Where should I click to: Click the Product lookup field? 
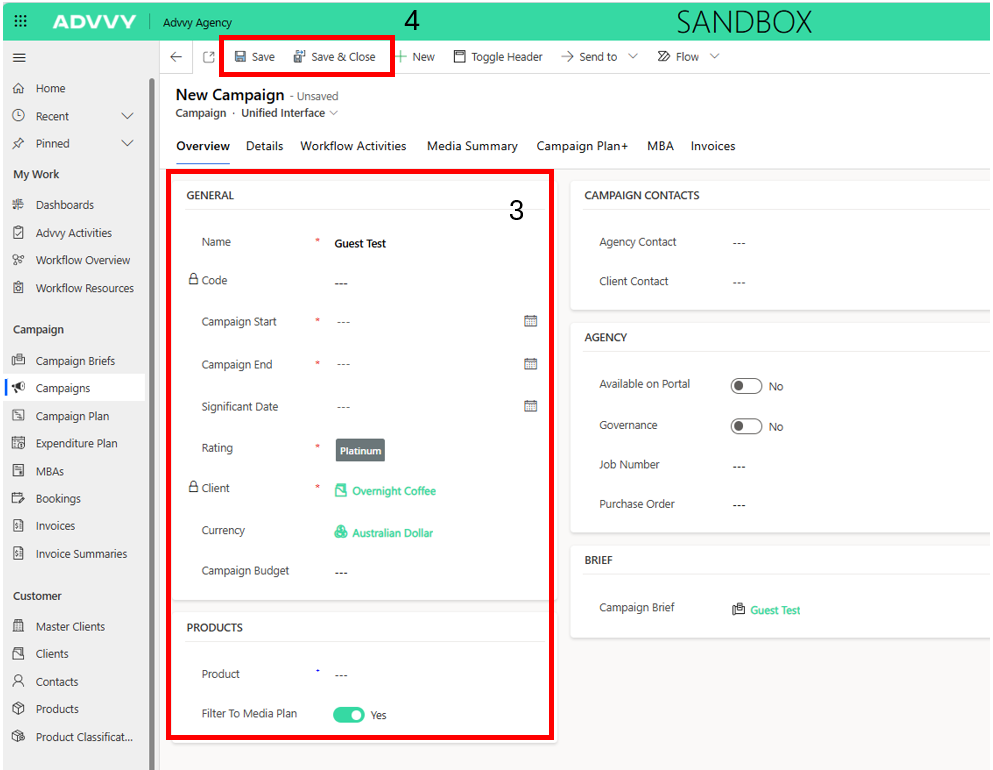pyautogui.click(x=436, y=675)
